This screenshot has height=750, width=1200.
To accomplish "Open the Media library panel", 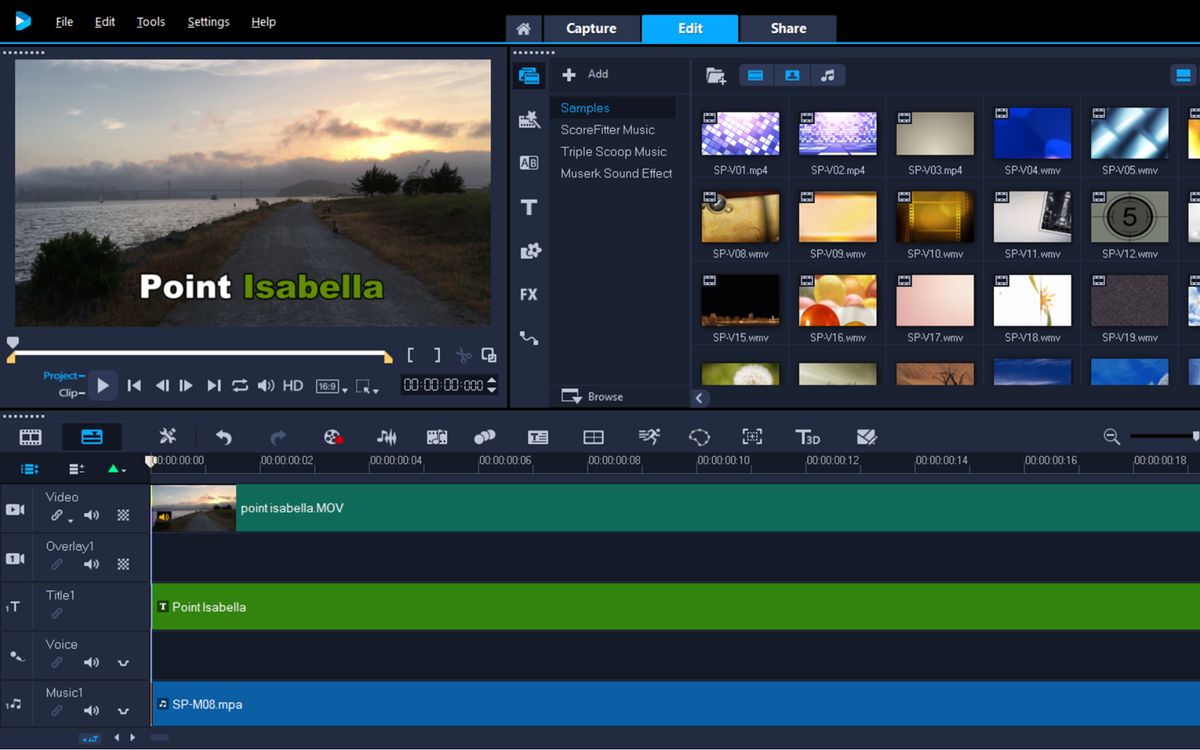I will pyautogui.click(x=529, y=75).
